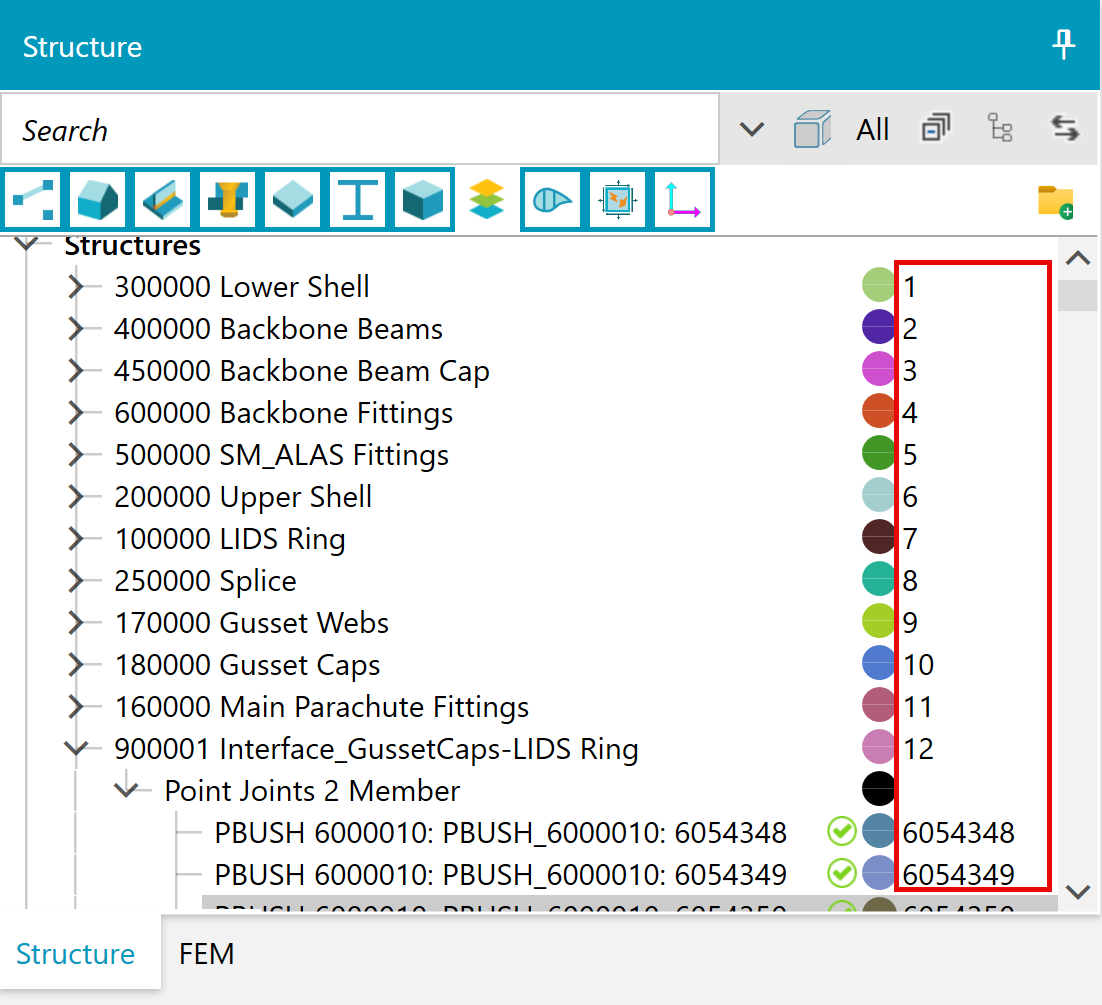Click the tree hierarchy icon

click(x=1000, y=128)
